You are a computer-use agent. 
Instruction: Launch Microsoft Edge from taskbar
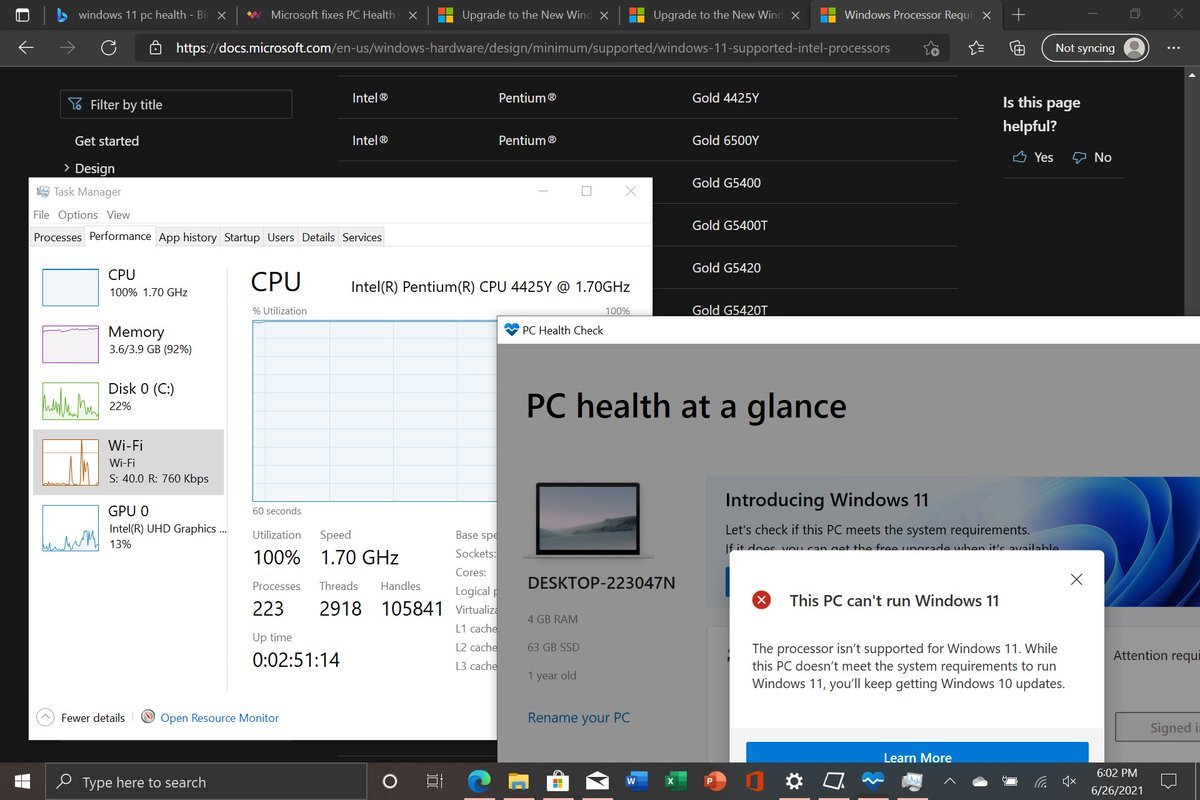tap(479, 781)
